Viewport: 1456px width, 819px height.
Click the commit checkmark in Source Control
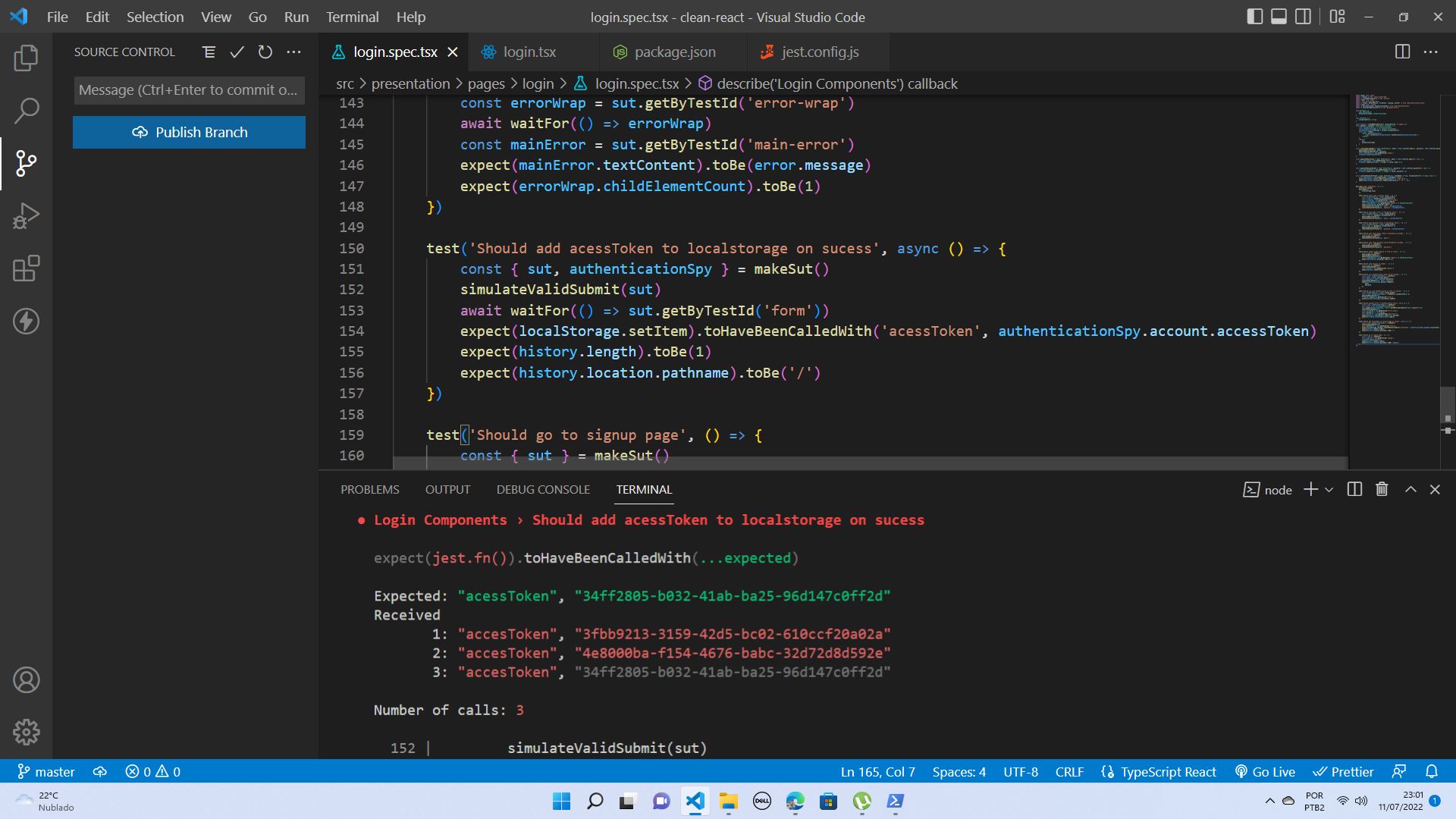coord(237,52)
